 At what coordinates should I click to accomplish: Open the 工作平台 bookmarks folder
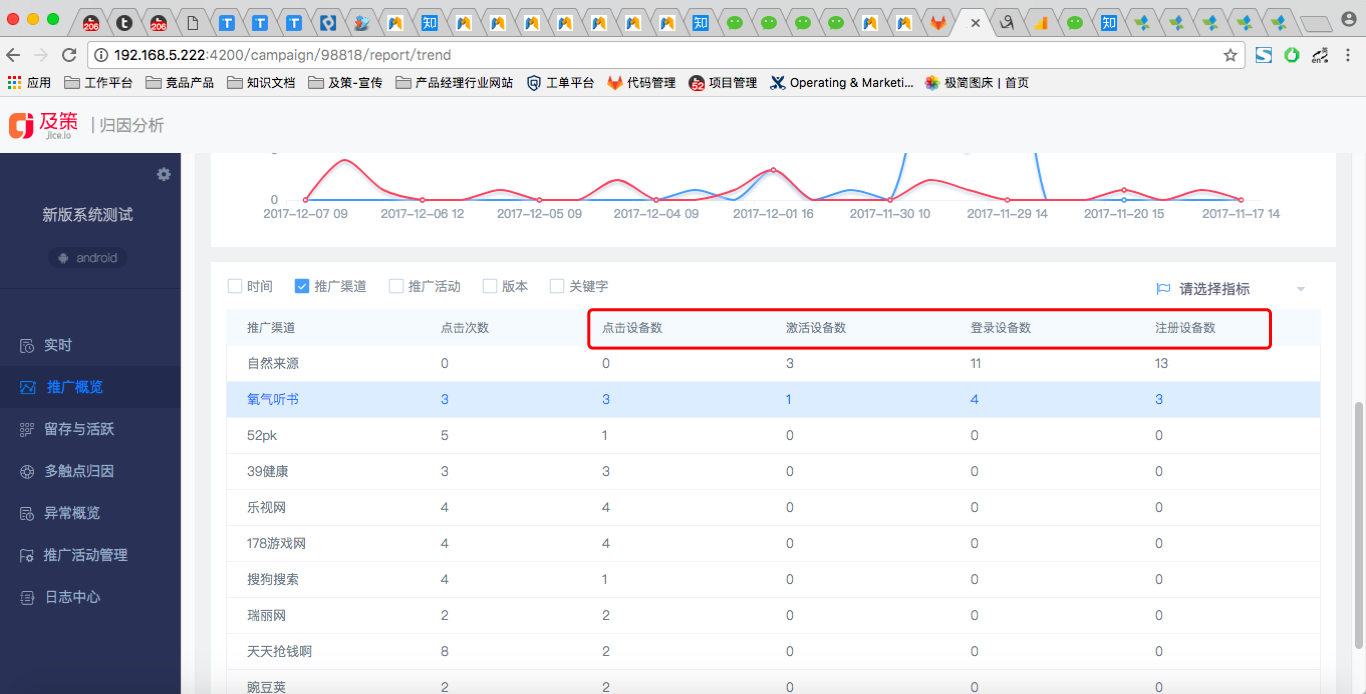coord(98,83)
